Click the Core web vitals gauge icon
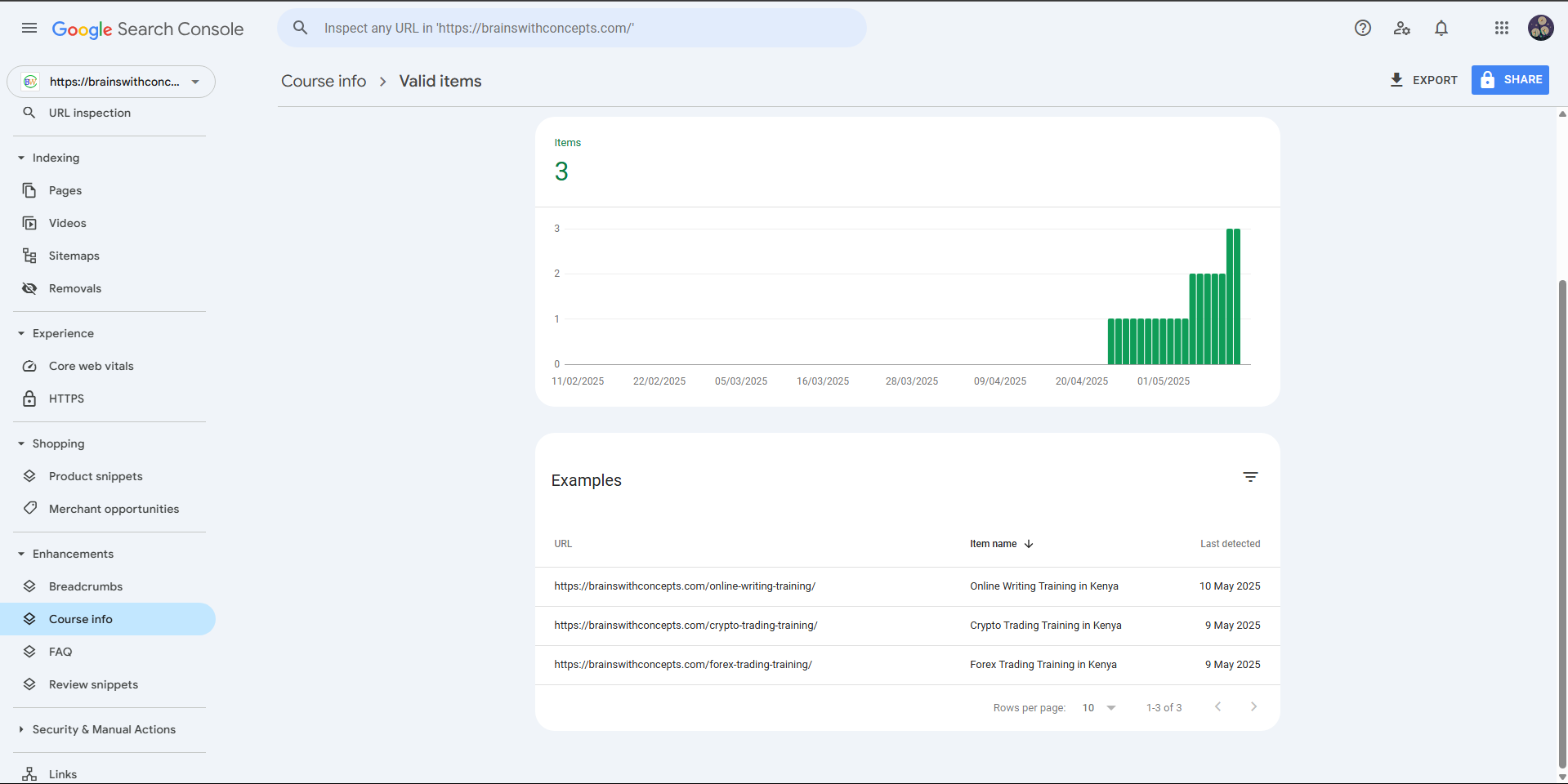This screenshot has height=784, width=1568. tap(29, 366)
